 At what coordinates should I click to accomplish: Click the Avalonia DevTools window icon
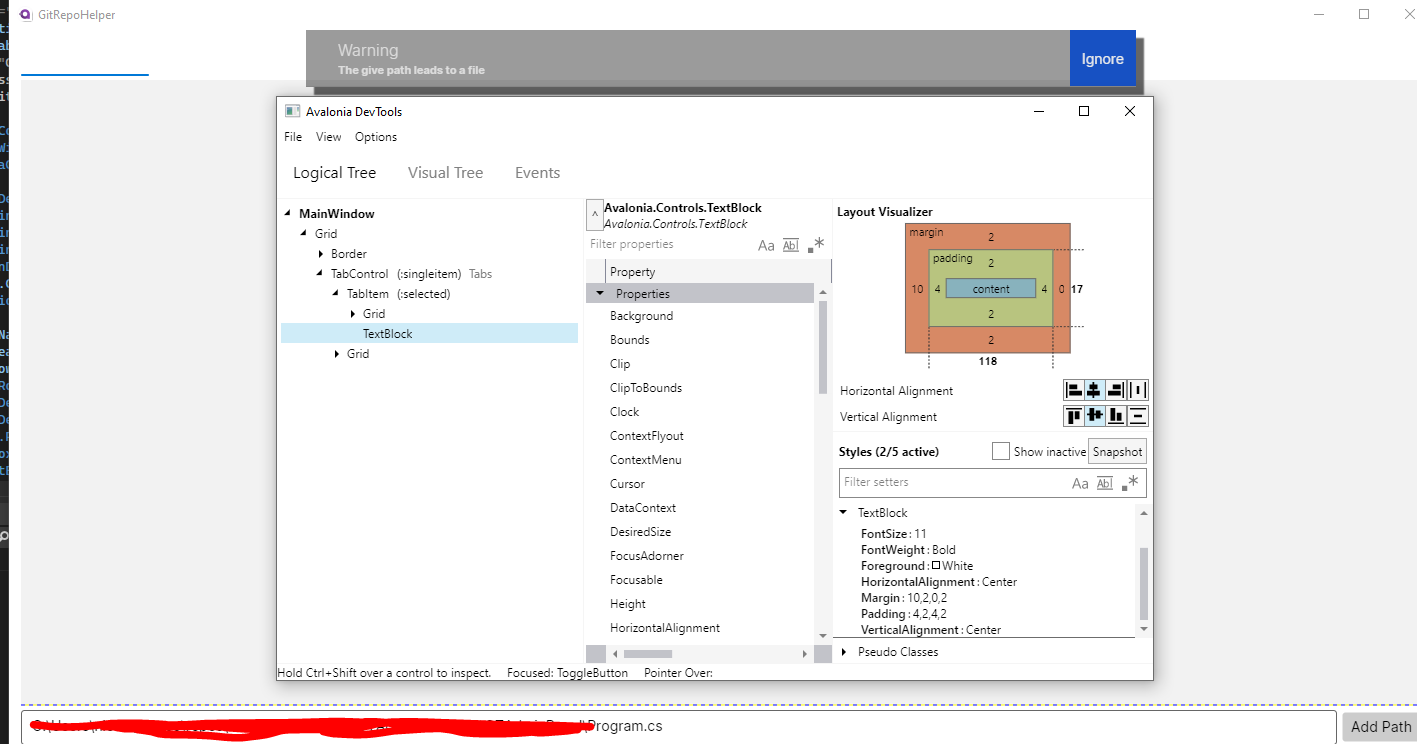pos(292,110)
